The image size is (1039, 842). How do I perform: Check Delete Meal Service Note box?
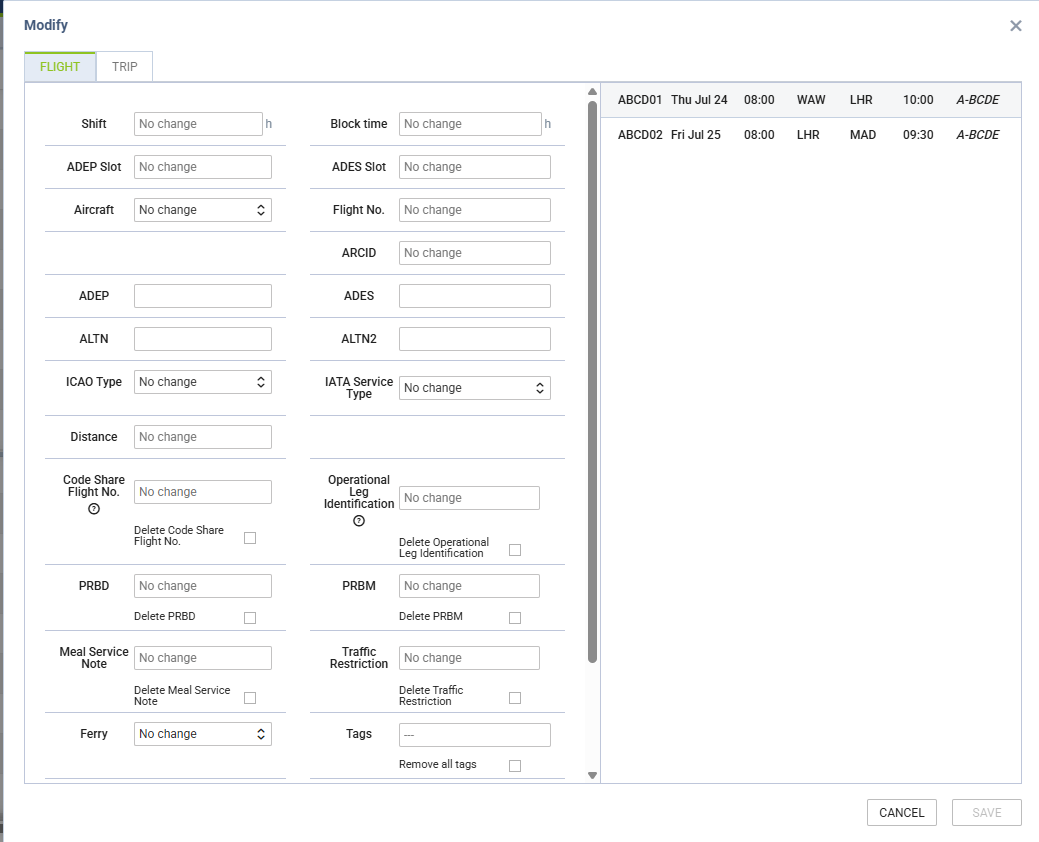(x=250, y=698)
